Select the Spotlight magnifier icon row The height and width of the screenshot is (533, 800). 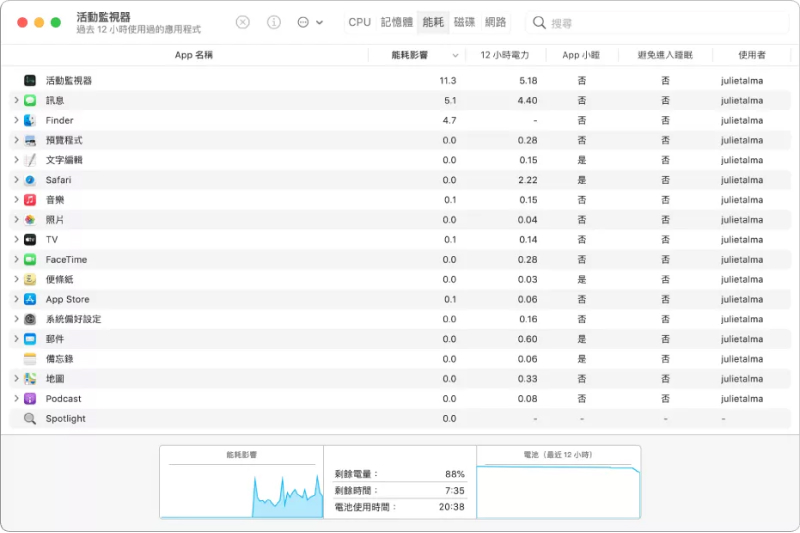click(x=30, y=419)
